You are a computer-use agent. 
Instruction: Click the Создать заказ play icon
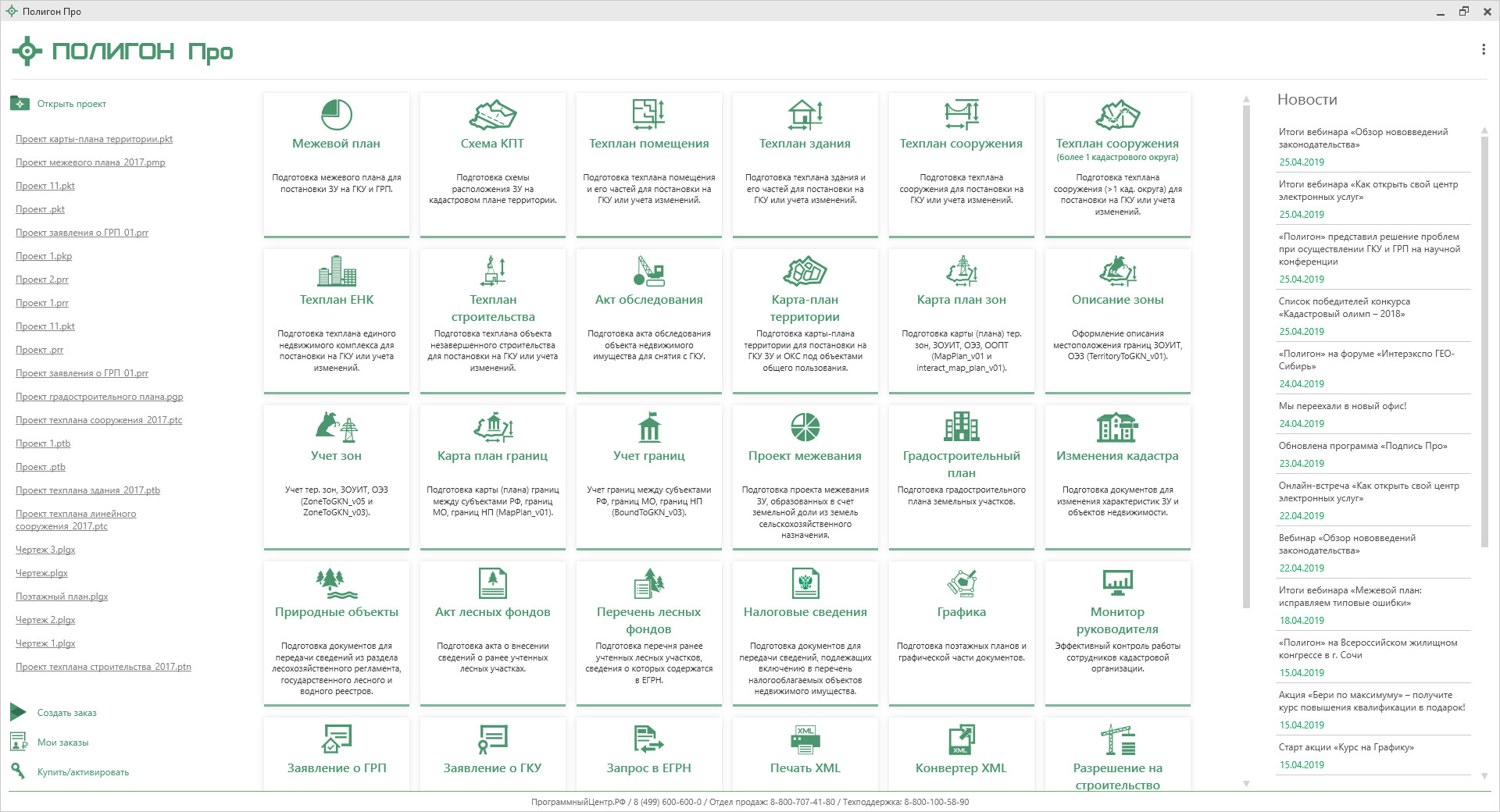18,712
